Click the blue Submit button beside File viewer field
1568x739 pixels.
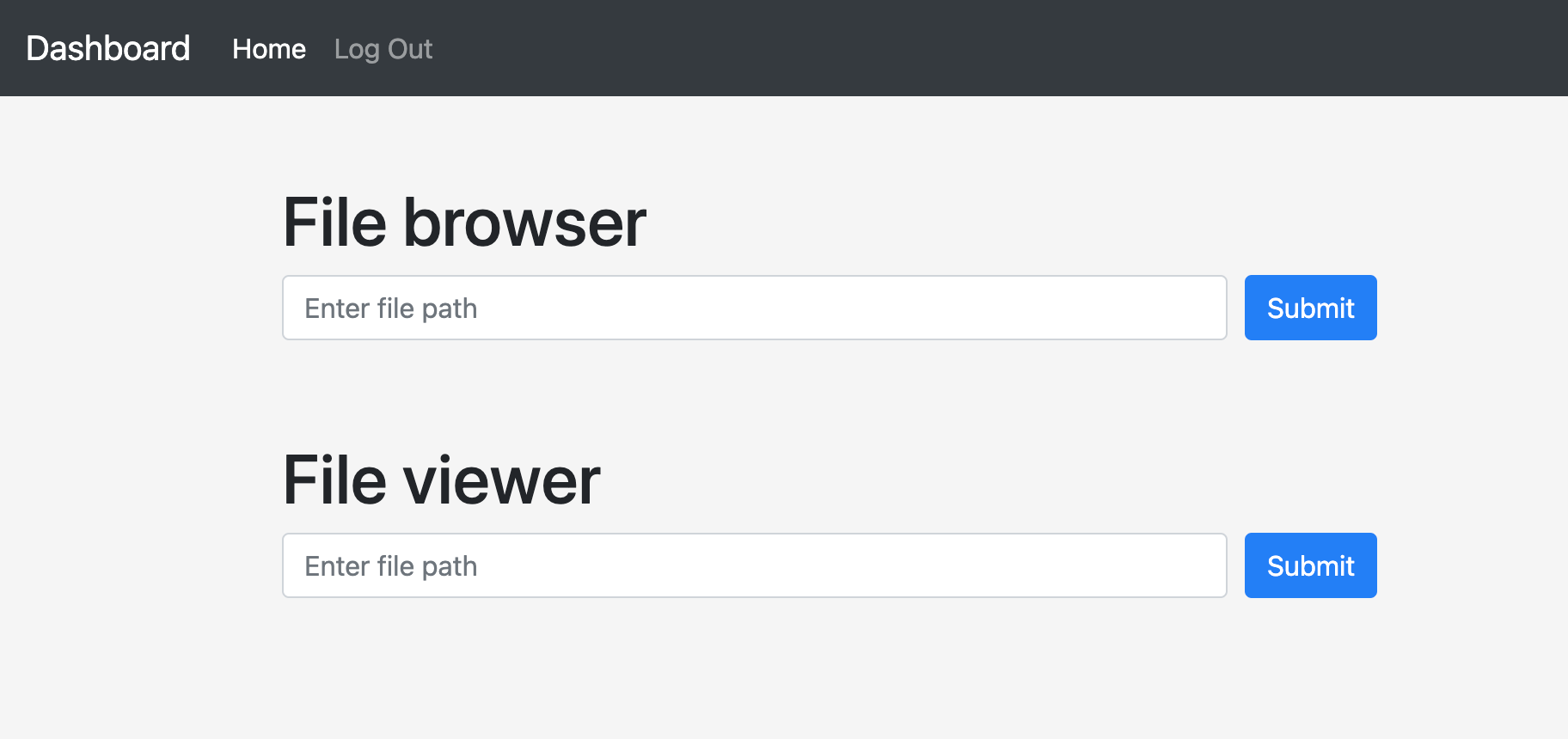(x=1311, y=565)
